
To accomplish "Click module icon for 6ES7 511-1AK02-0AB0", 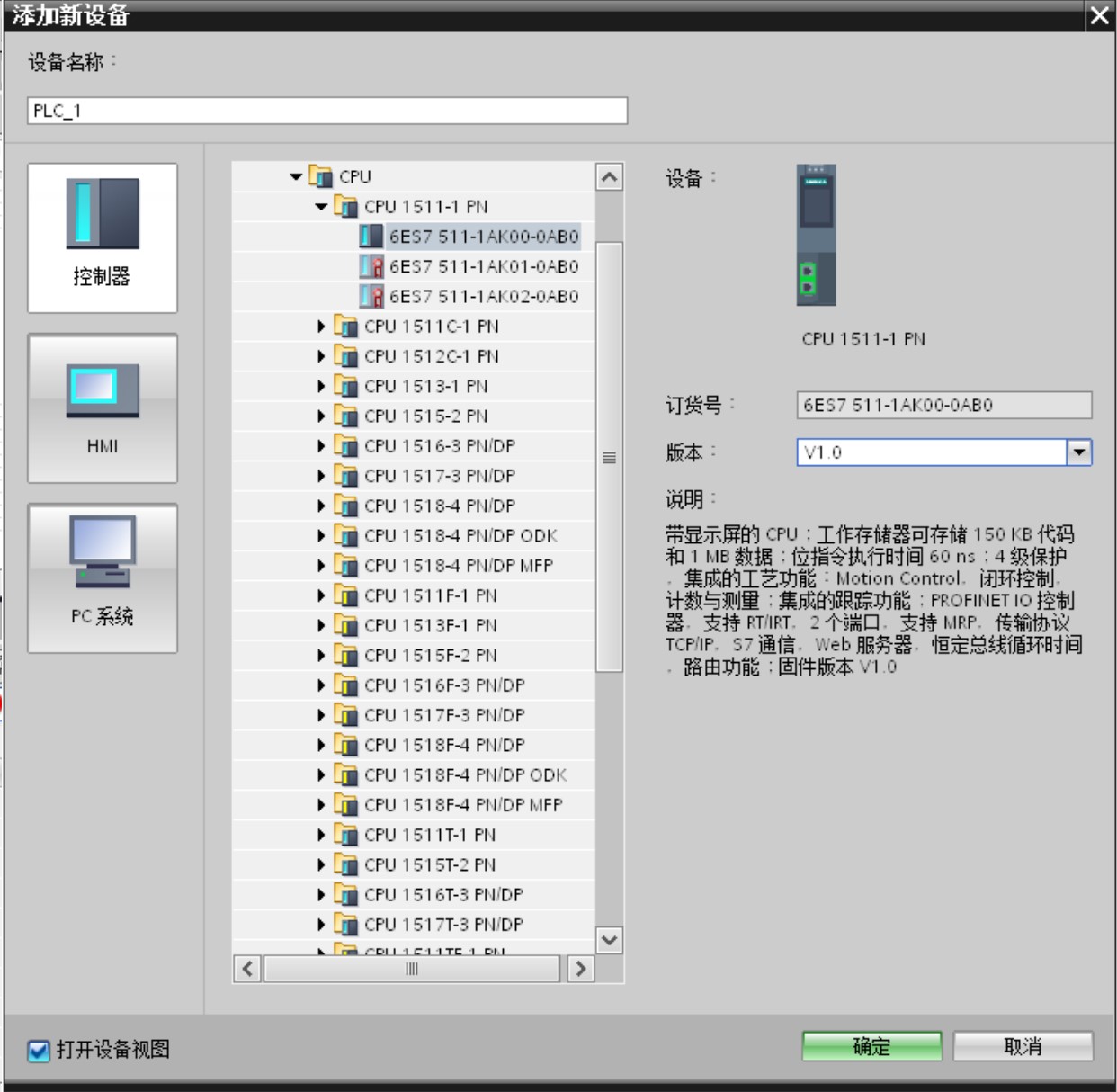I will pos(371,296).
